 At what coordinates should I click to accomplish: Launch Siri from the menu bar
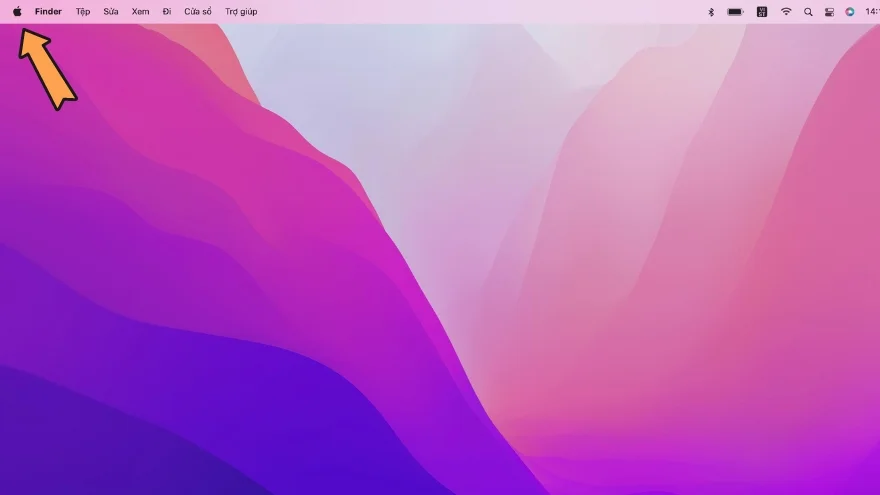pyautogui.click(x=850, y=12)
